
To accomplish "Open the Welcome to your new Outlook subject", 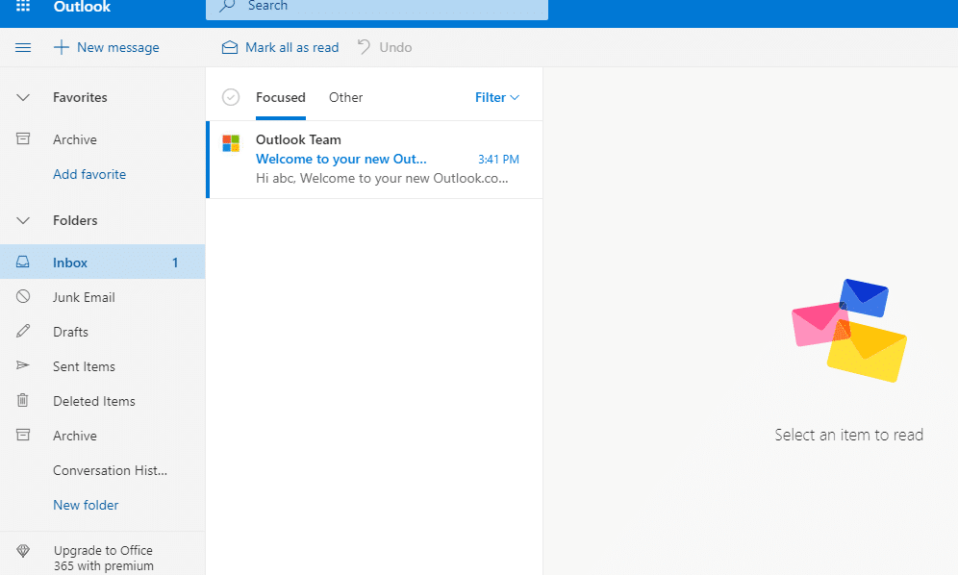I will pos(341,159).
